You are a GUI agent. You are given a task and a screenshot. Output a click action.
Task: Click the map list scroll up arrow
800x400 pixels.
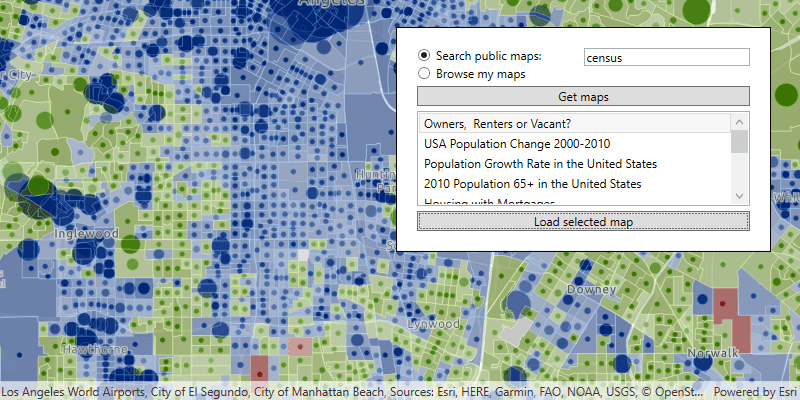(740, 121)
